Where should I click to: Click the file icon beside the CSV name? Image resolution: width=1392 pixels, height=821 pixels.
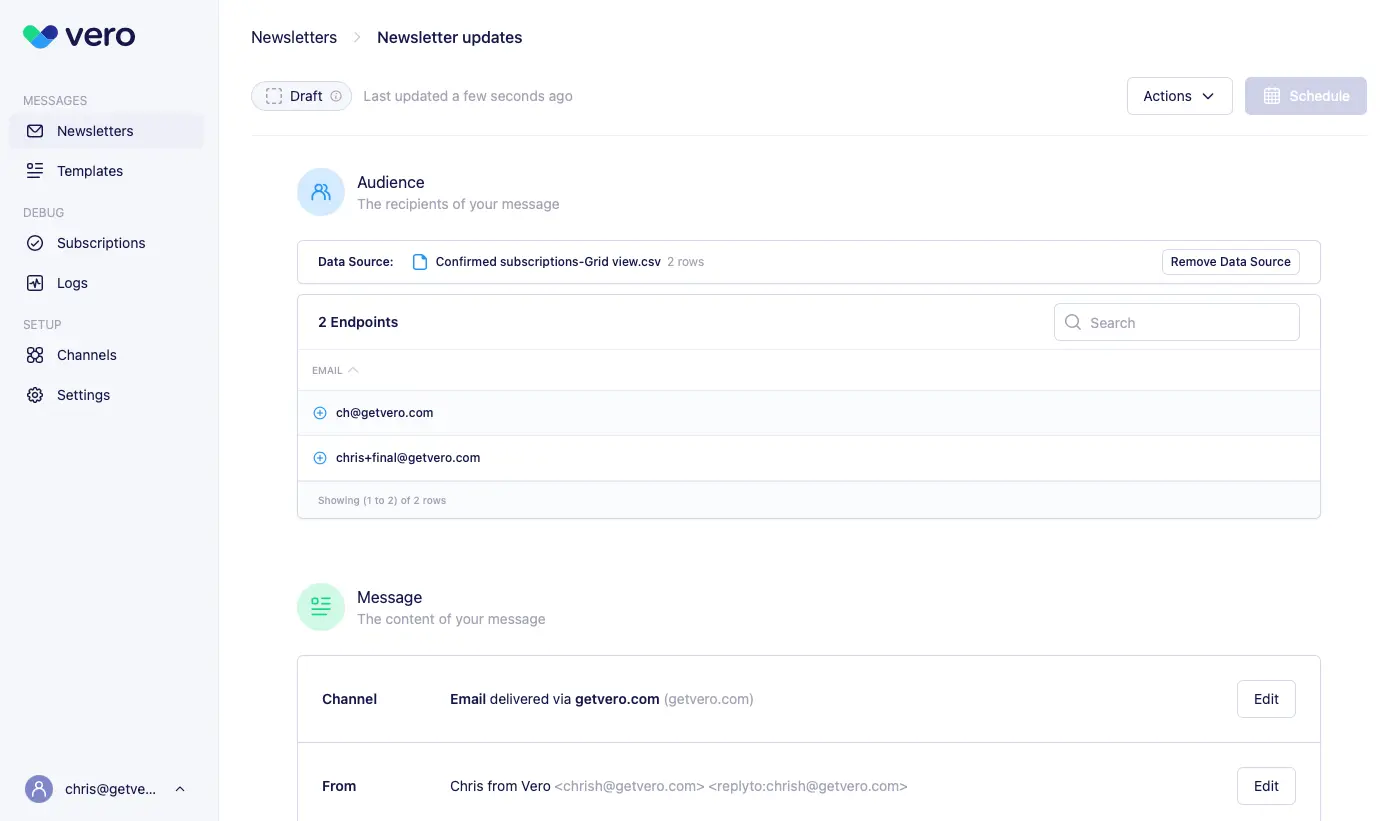419,261
